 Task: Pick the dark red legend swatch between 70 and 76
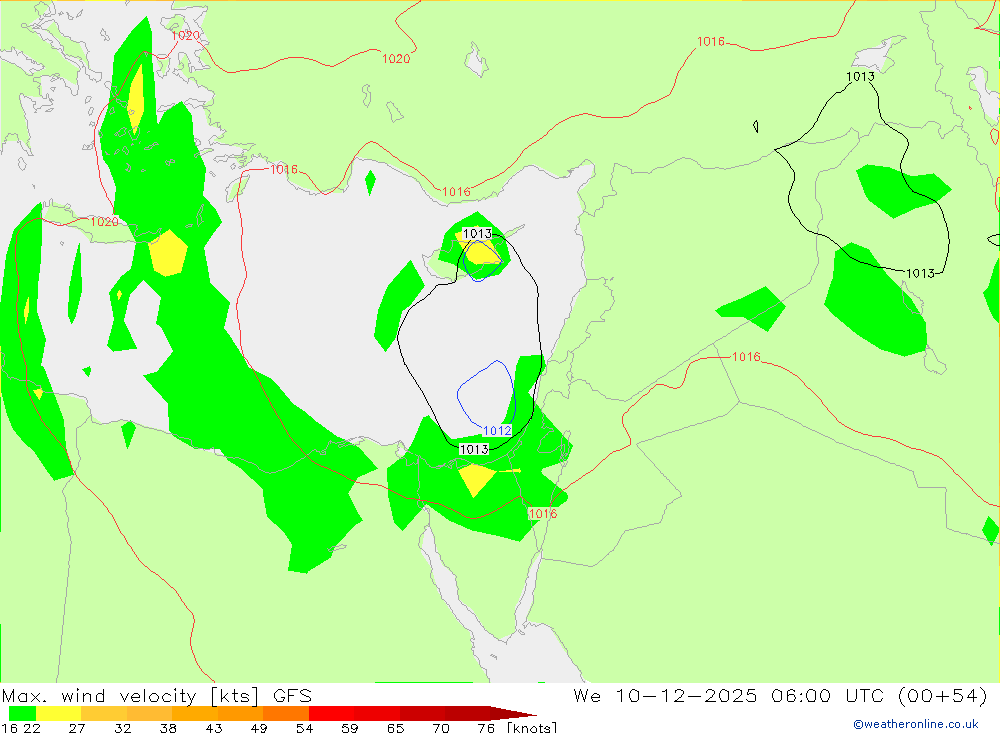point(467,713)
